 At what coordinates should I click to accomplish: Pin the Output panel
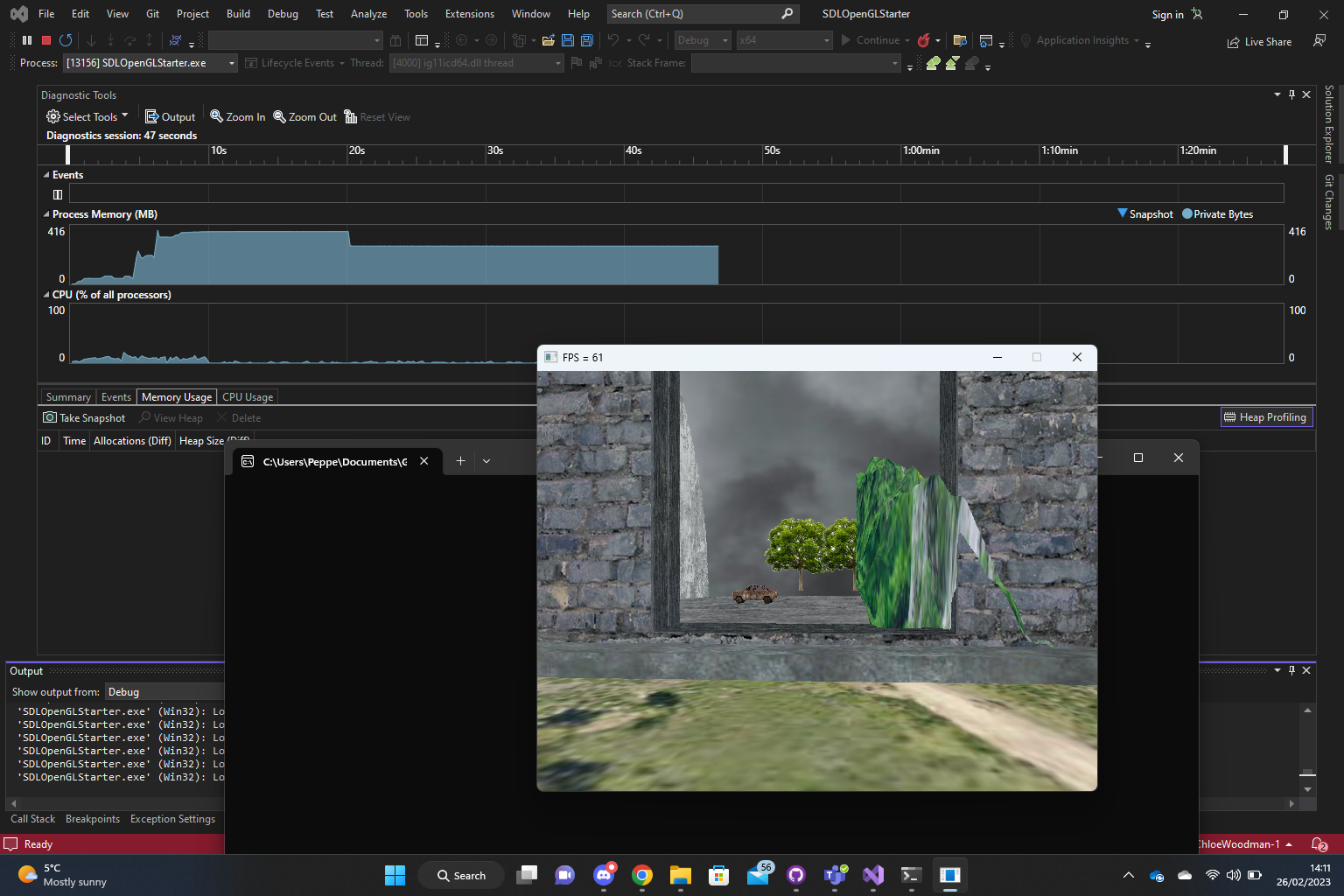[1291, 670]
